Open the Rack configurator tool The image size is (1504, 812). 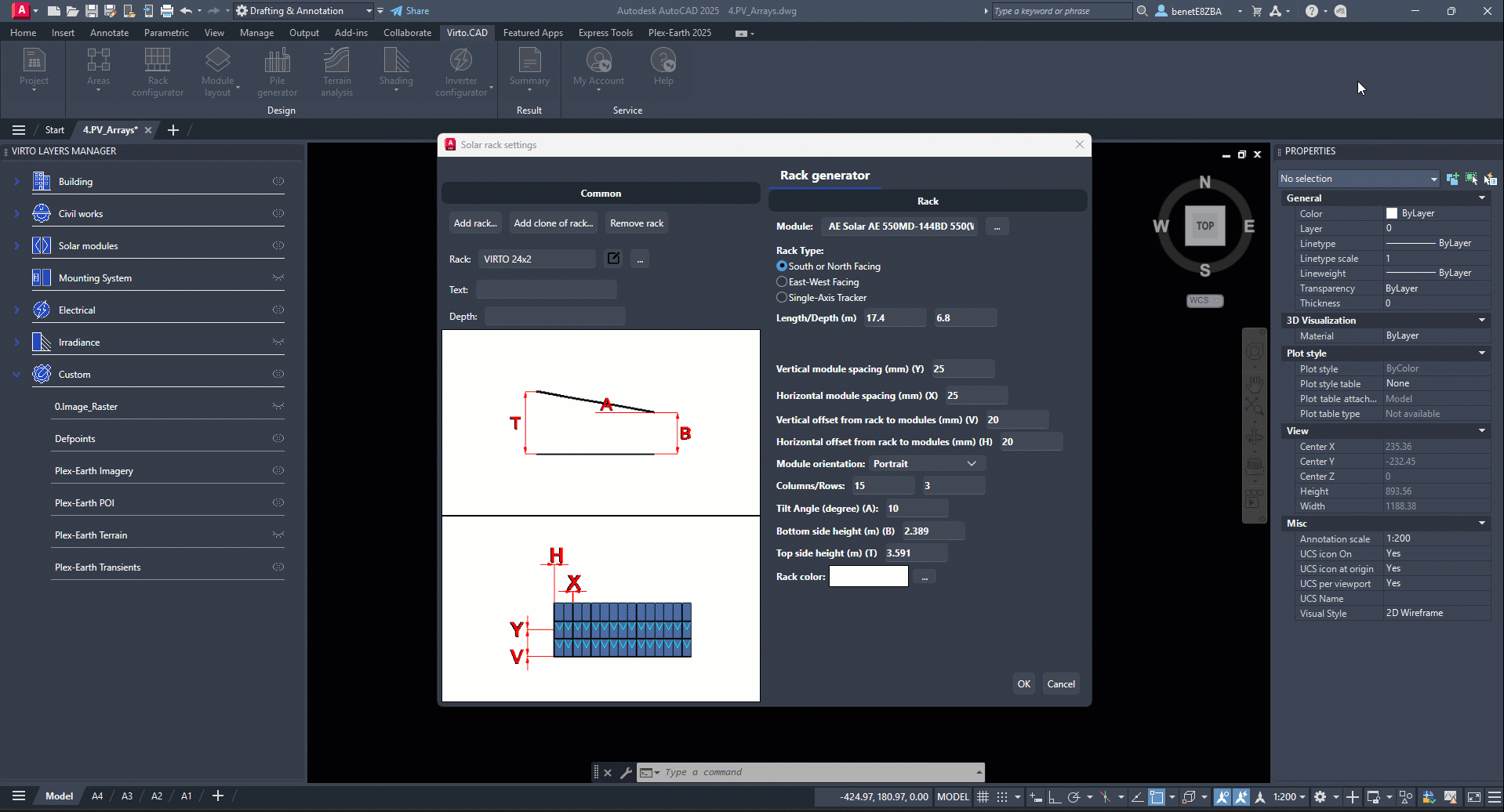click(x=158, y=72)
